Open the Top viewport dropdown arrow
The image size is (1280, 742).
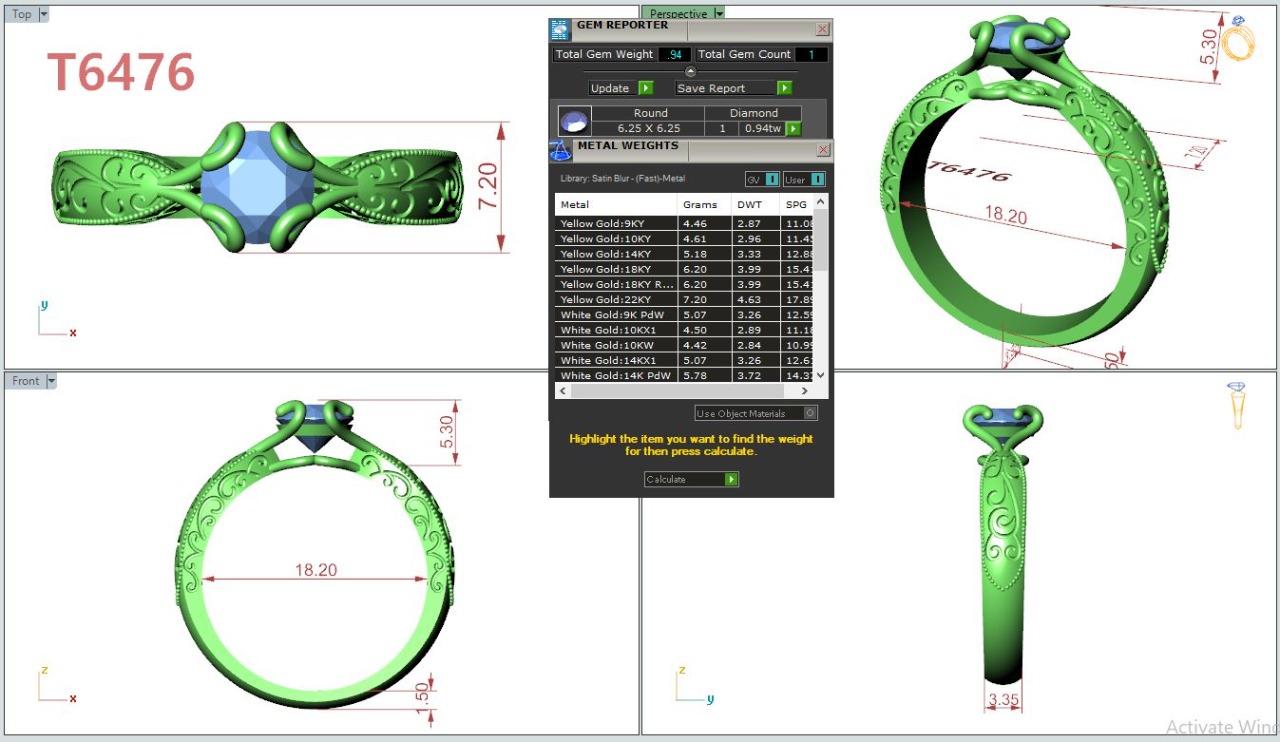point(43,15)
